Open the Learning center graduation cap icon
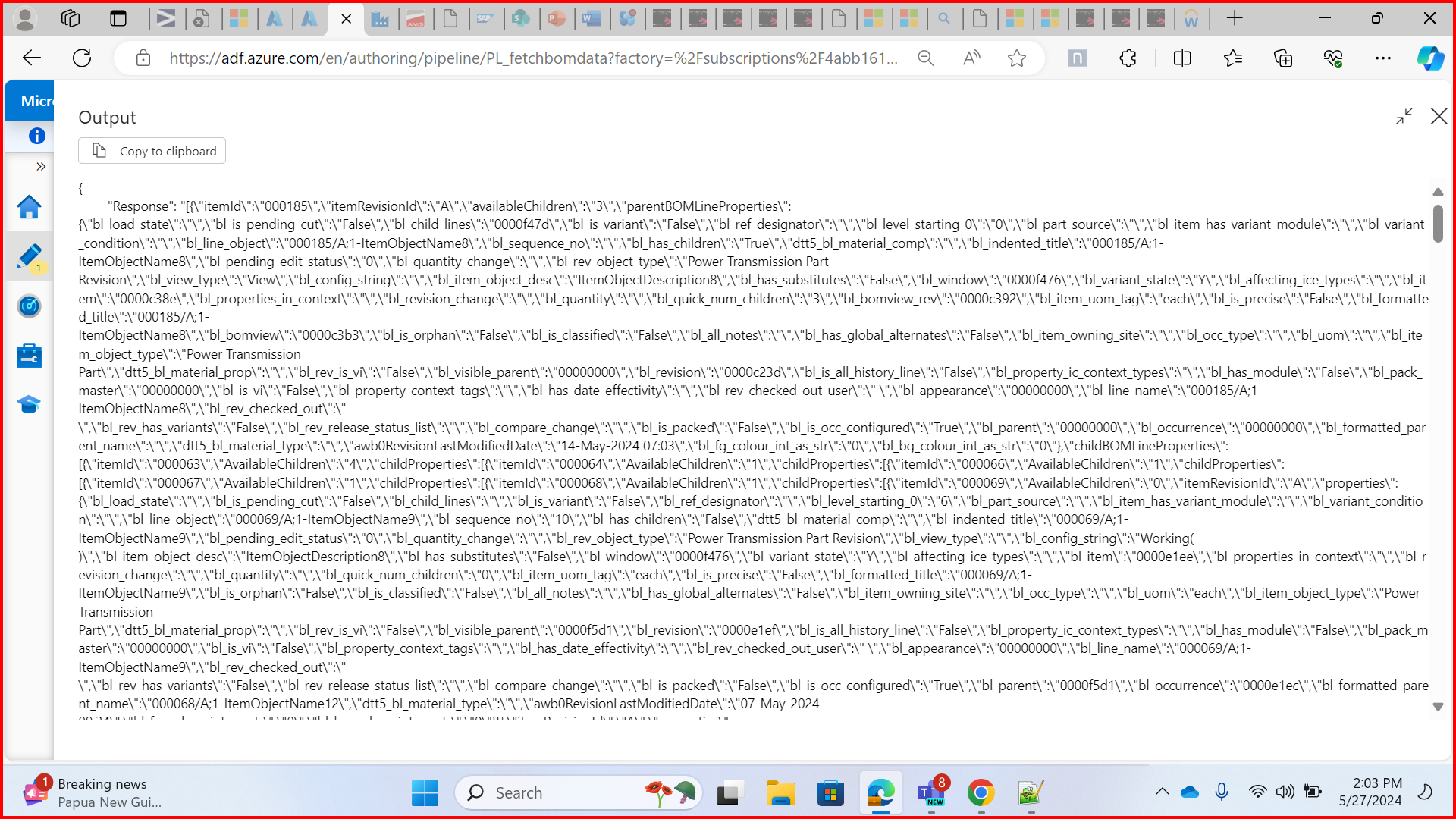This screenshot has height=819, width=1456. (29, 404)
